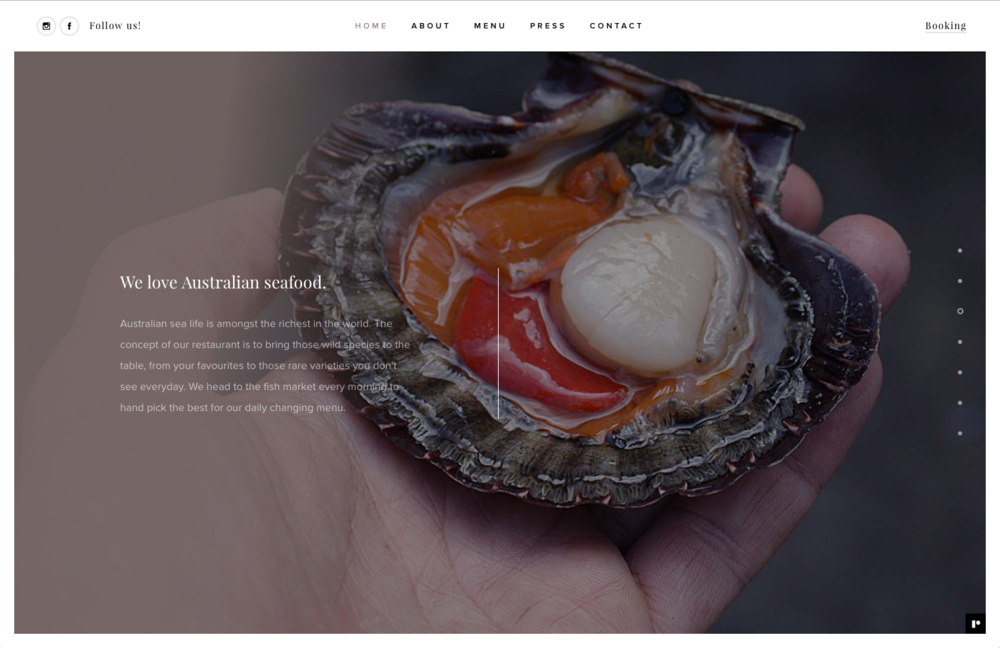Go to fifth section via side dot
The image size is (1000, 648).
point(960,372)
